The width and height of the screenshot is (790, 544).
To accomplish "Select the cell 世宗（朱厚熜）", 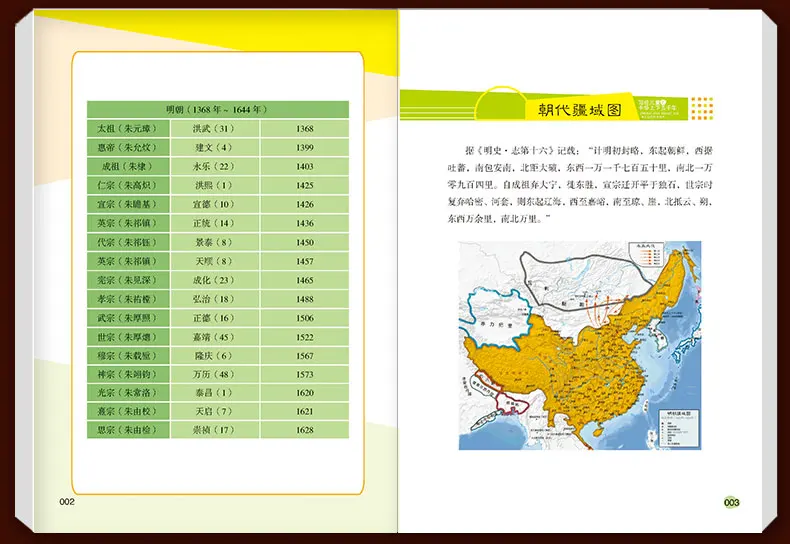I will (128, 337).
